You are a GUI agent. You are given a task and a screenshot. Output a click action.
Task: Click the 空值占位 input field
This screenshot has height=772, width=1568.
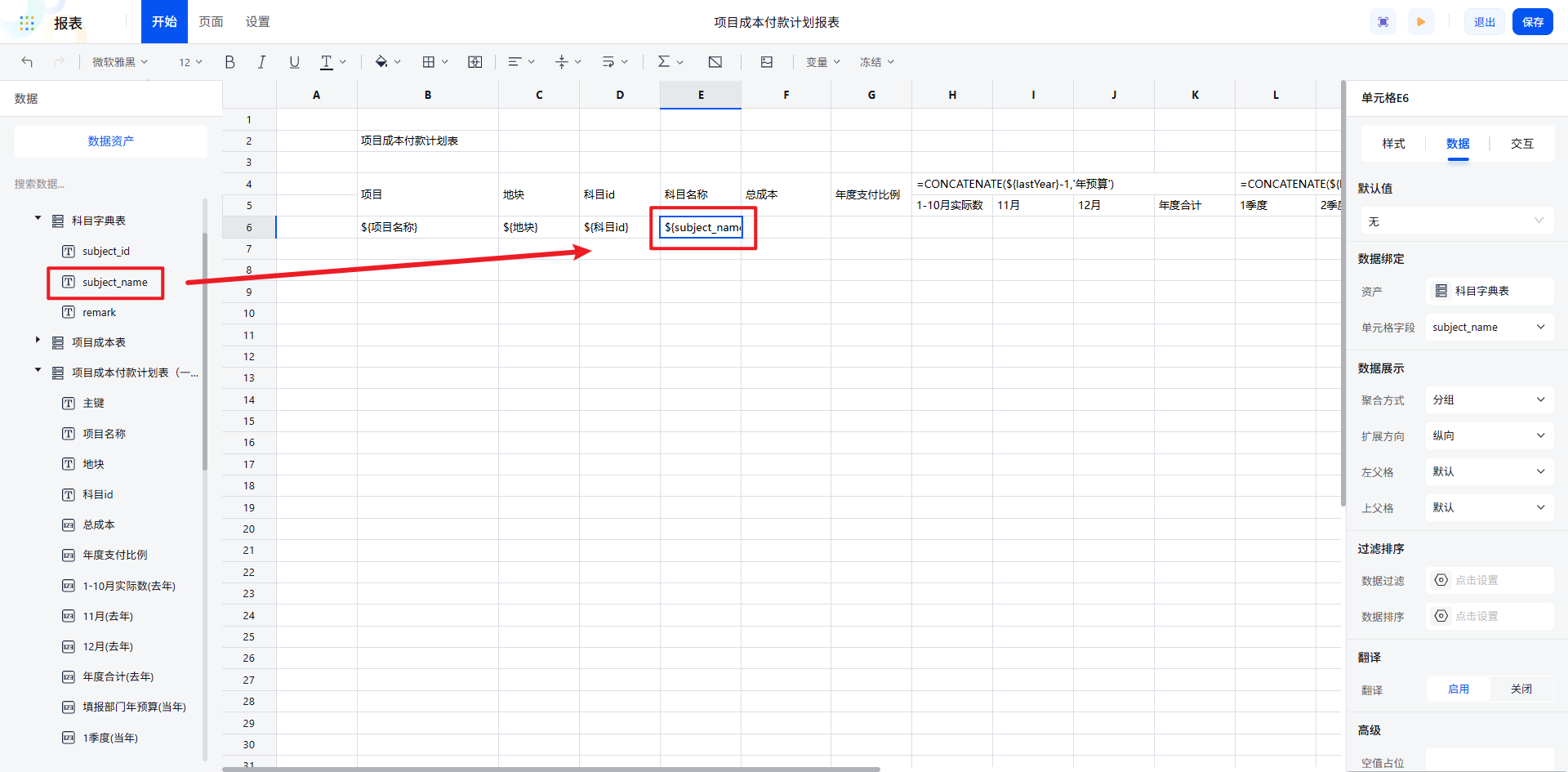[1490, 761]
